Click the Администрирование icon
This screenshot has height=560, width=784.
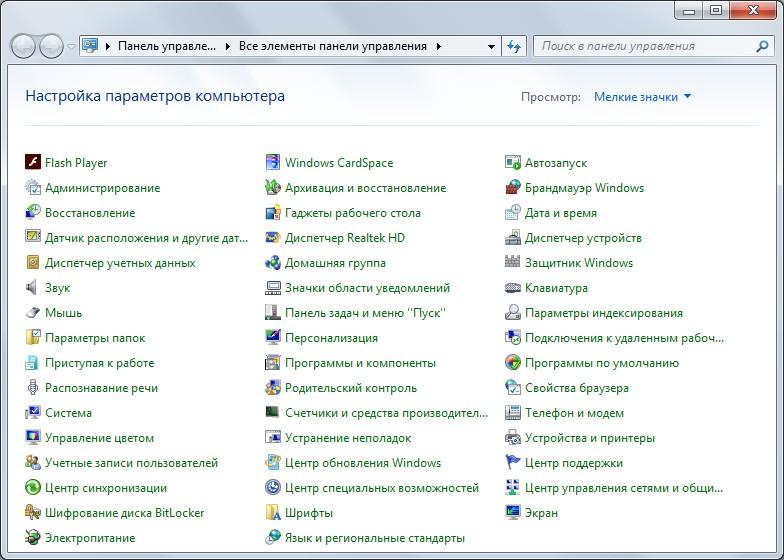pos(32,187)
